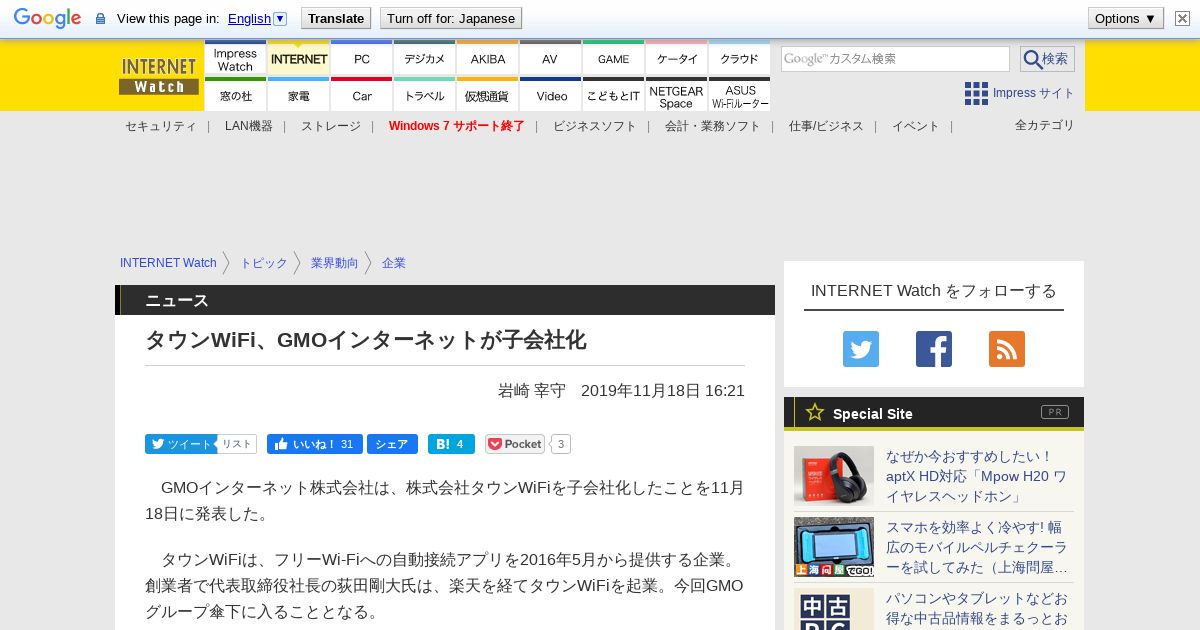This screenshot has height=630, width=1200.
Task: Open the トラベル tab
Action: point(425,95)
